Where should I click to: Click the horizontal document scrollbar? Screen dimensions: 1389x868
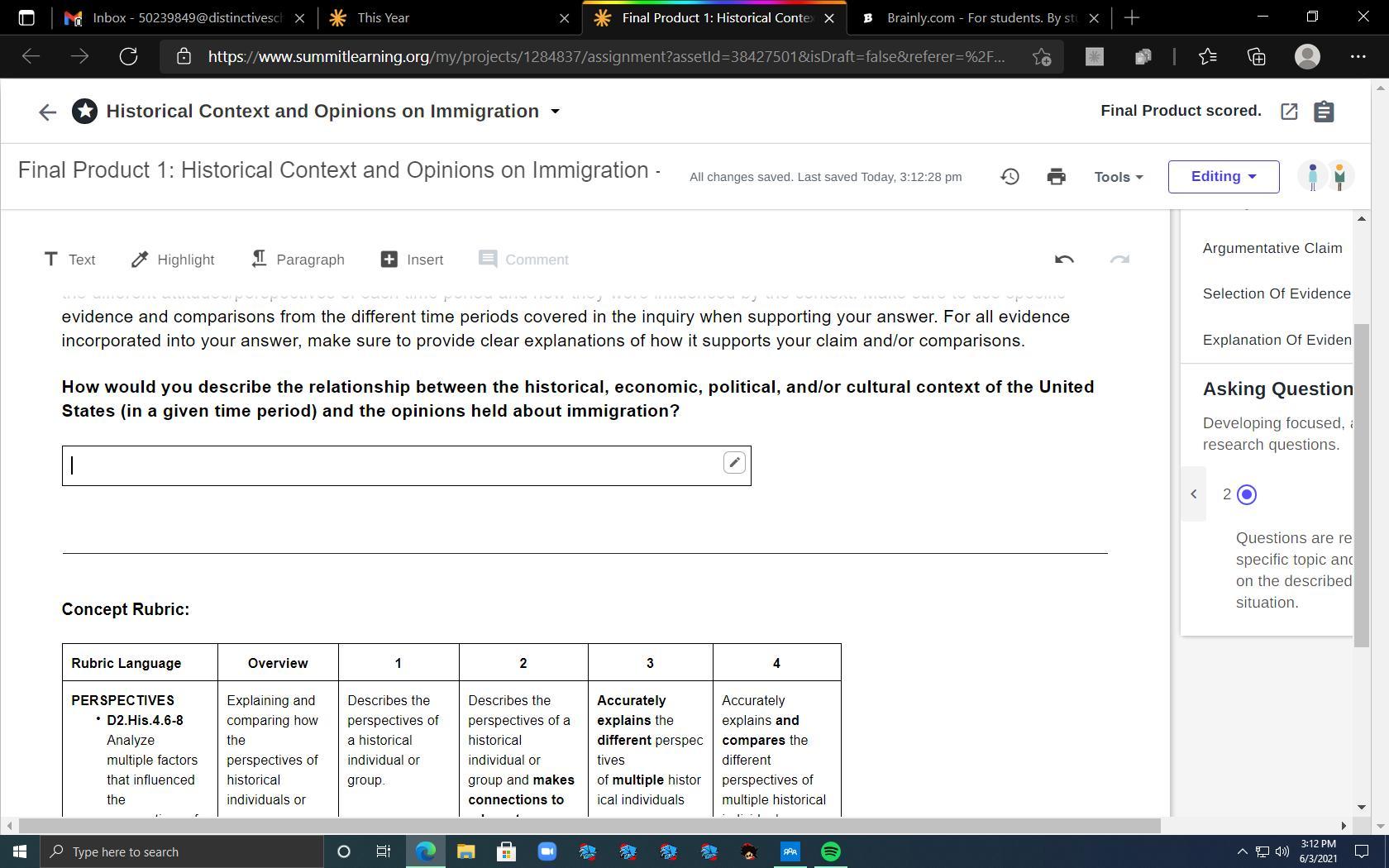(x=589, y=825)
